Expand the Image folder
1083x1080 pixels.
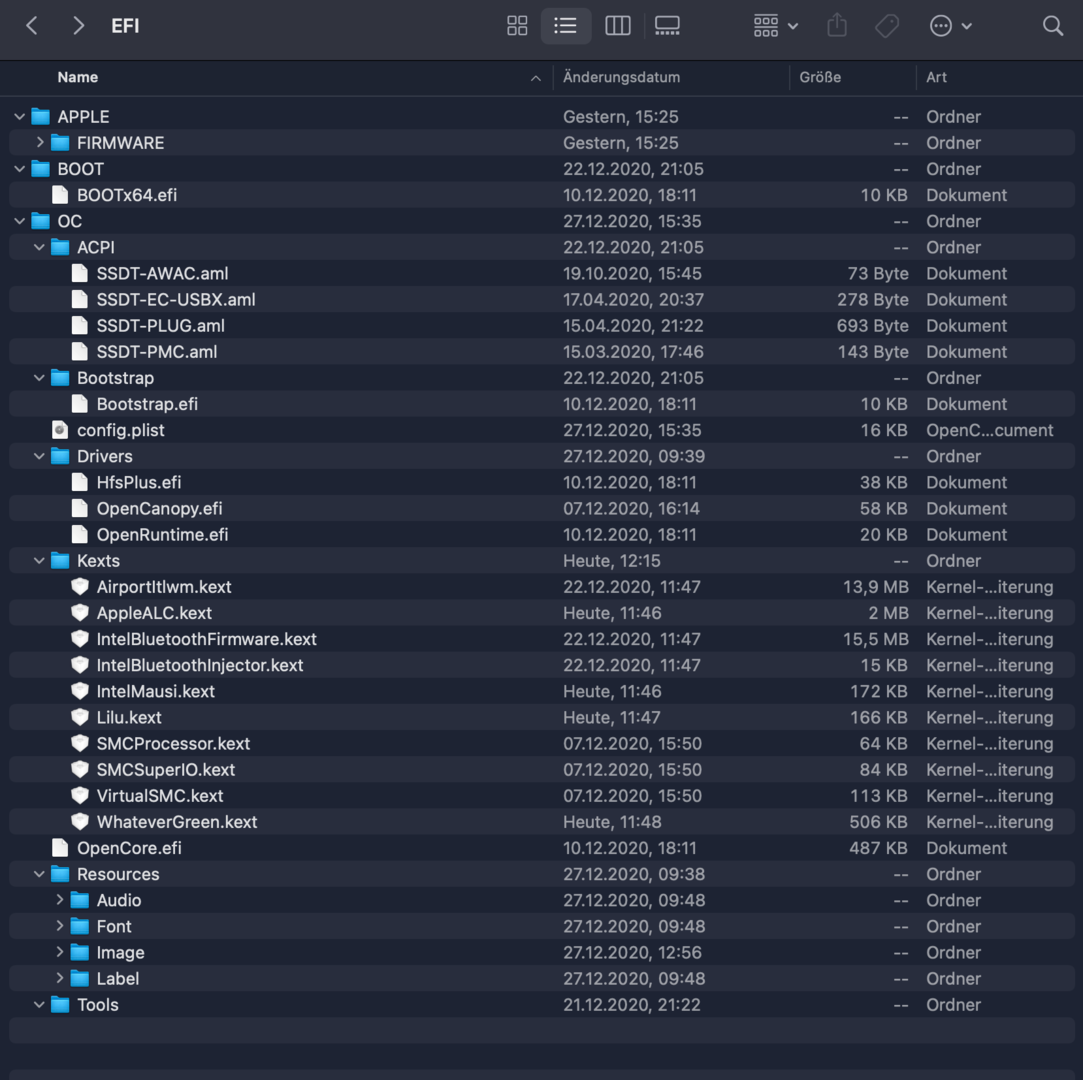(x=59, y=952)
